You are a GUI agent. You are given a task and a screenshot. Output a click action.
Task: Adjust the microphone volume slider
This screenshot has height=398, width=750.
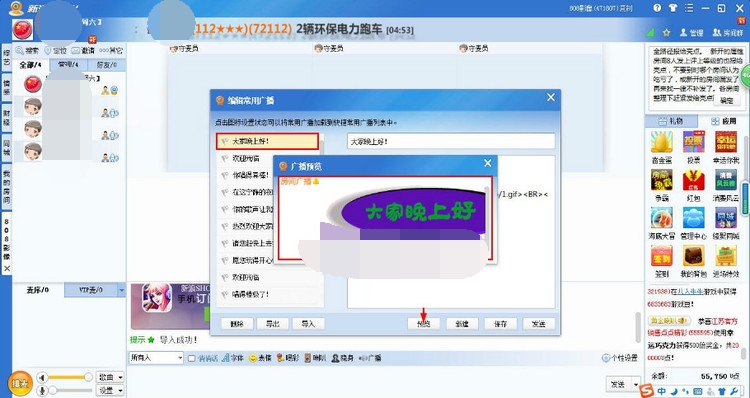tap(70, 390)
